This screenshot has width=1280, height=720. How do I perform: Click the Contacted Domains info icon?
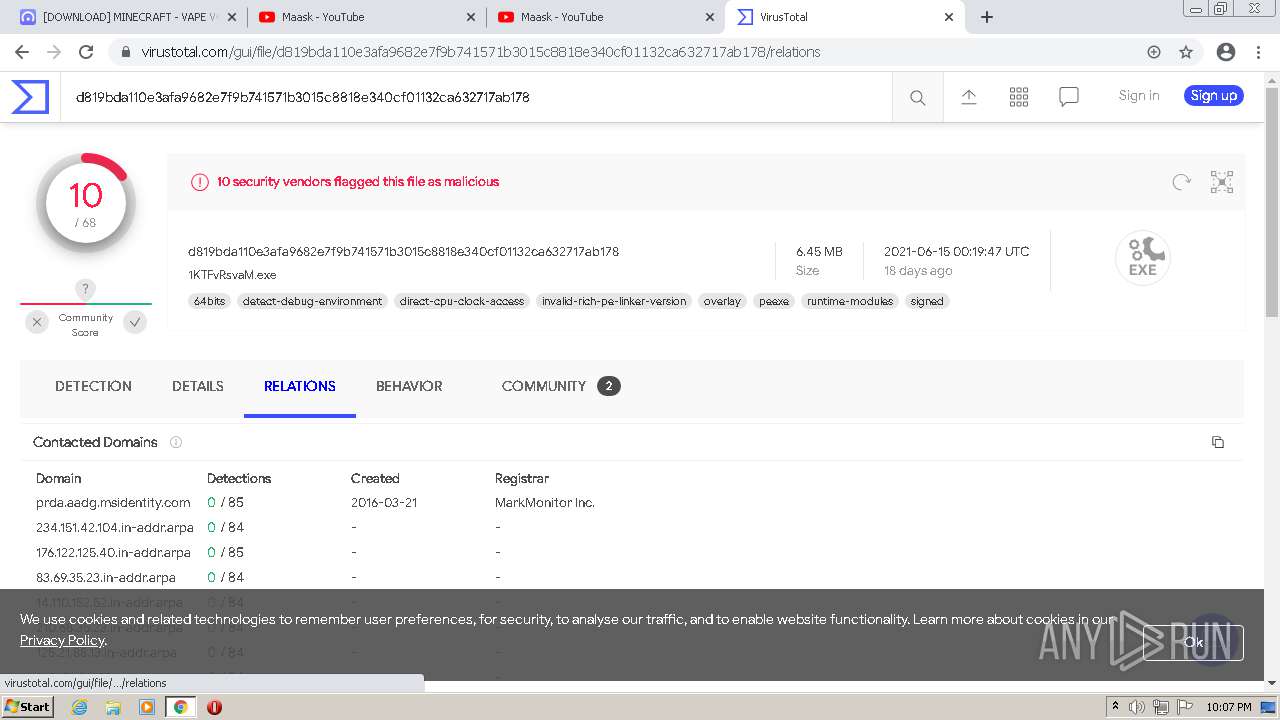(176, 442)
